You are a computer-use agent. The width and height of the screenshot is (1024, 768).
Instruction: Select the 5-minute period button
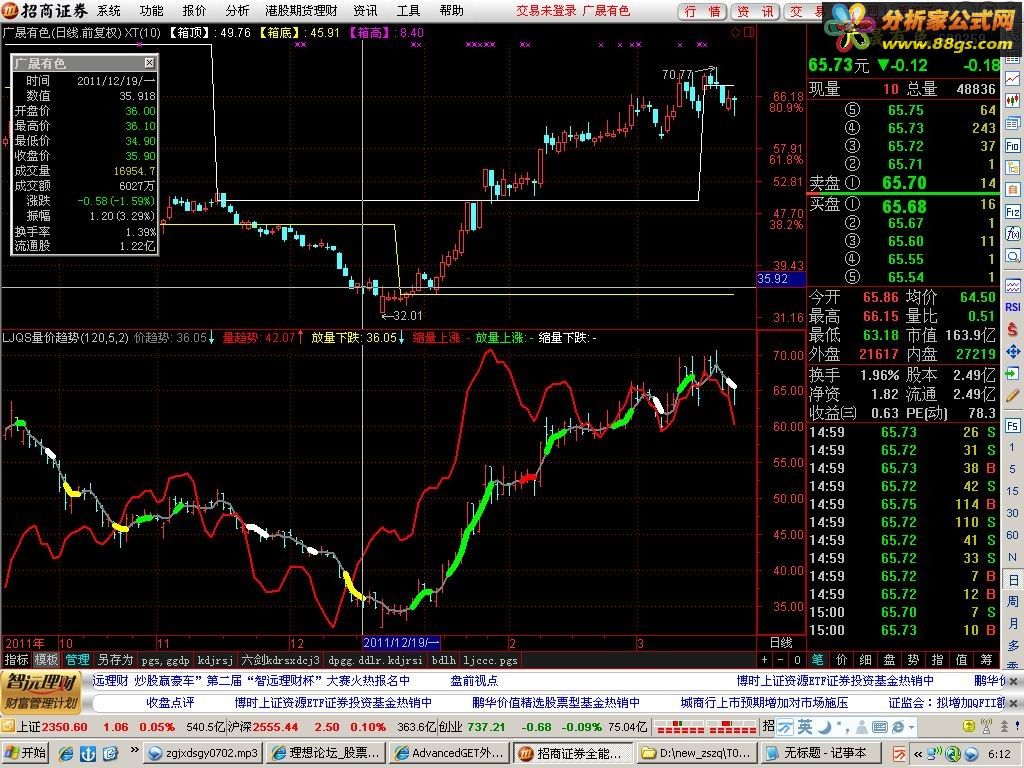click(x=1012, y=469)
